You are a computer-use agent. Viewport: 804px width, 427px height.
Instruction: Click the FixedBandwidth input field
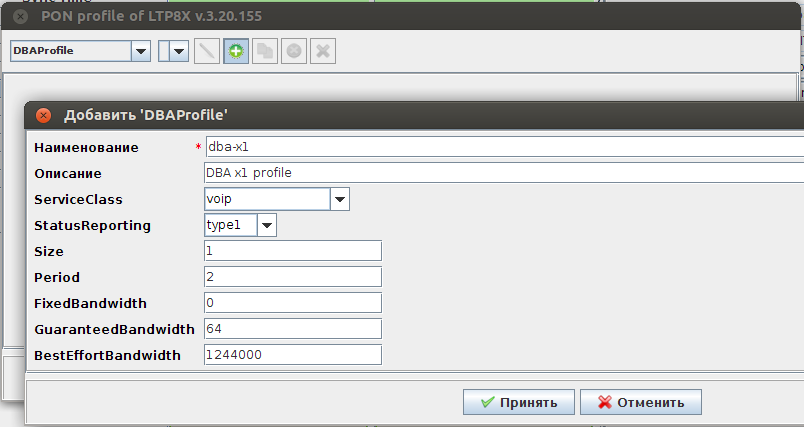(x=292, y=303)
